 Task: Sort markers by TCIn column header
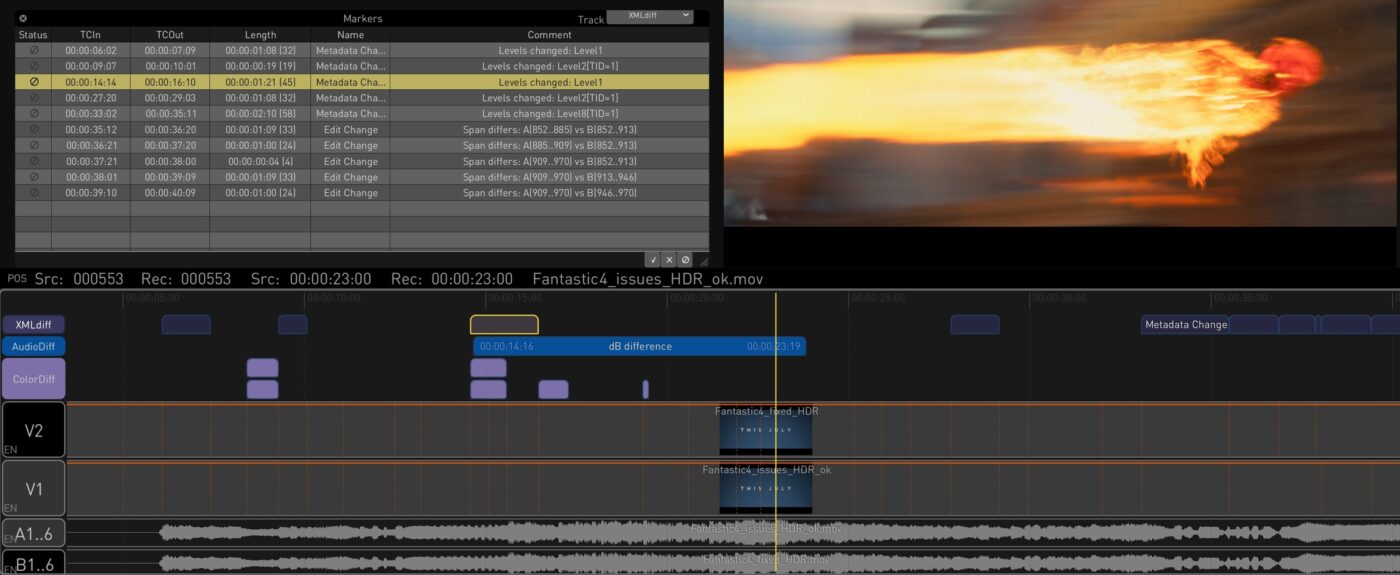coord(91,35)
